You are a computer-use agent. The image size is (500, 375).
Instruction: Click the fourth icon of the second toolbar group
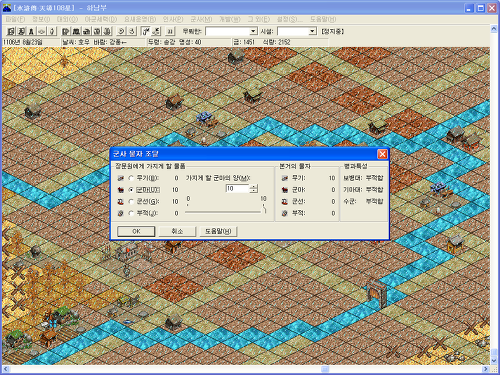pos(97,31)
